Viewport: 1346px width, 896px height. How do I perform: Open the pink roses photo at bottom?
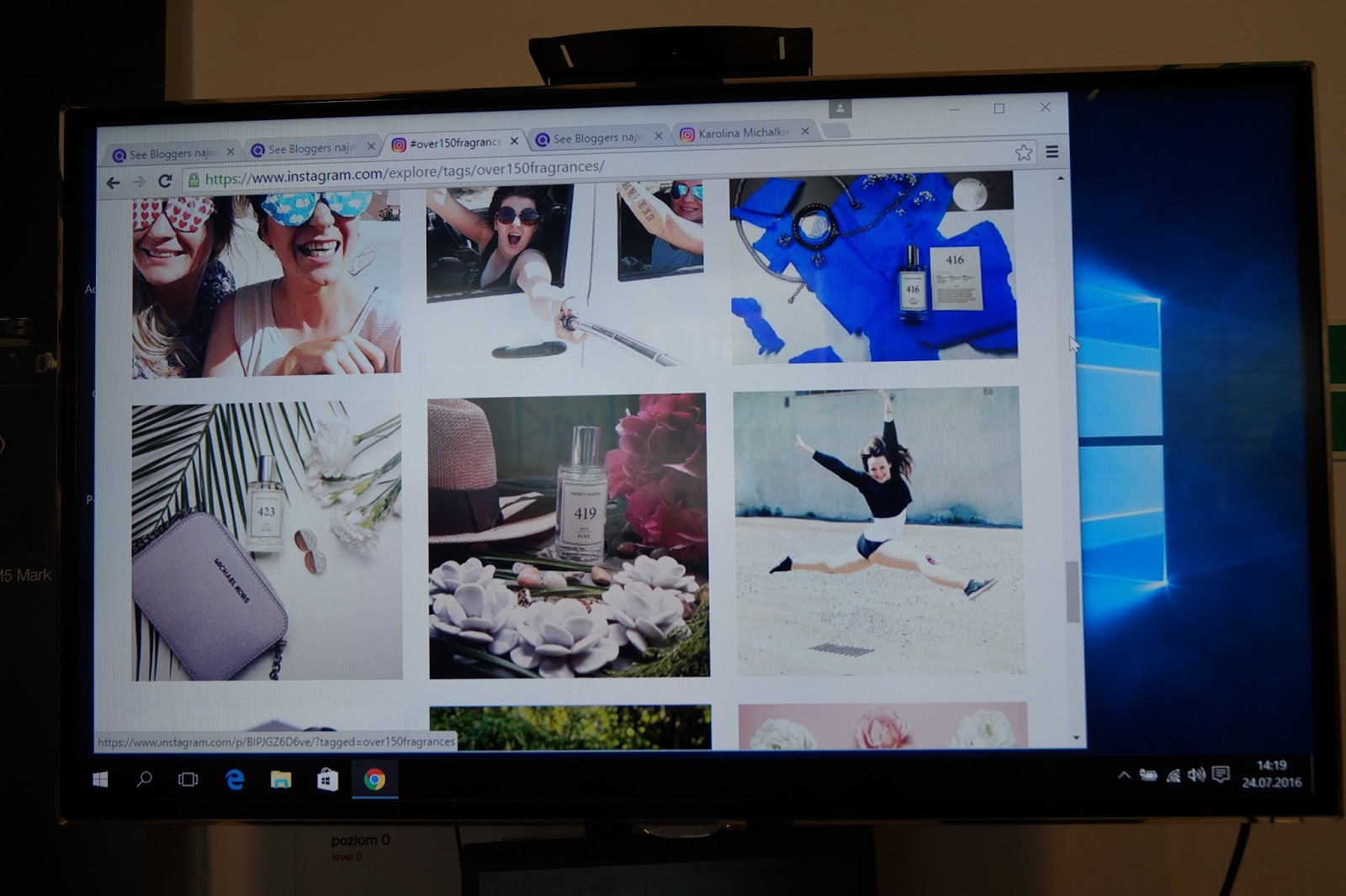click(x=883, y=724)
